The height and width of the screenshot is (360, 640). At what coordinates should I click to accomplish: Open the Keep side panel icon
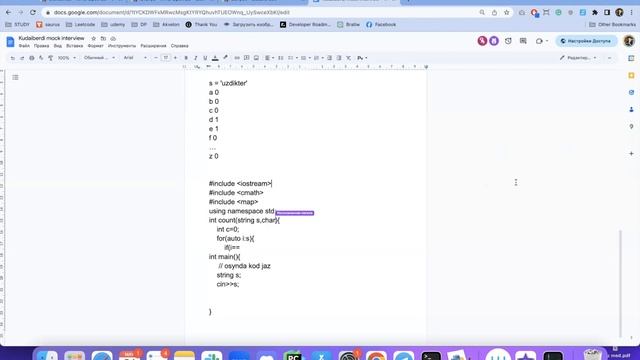631,76
